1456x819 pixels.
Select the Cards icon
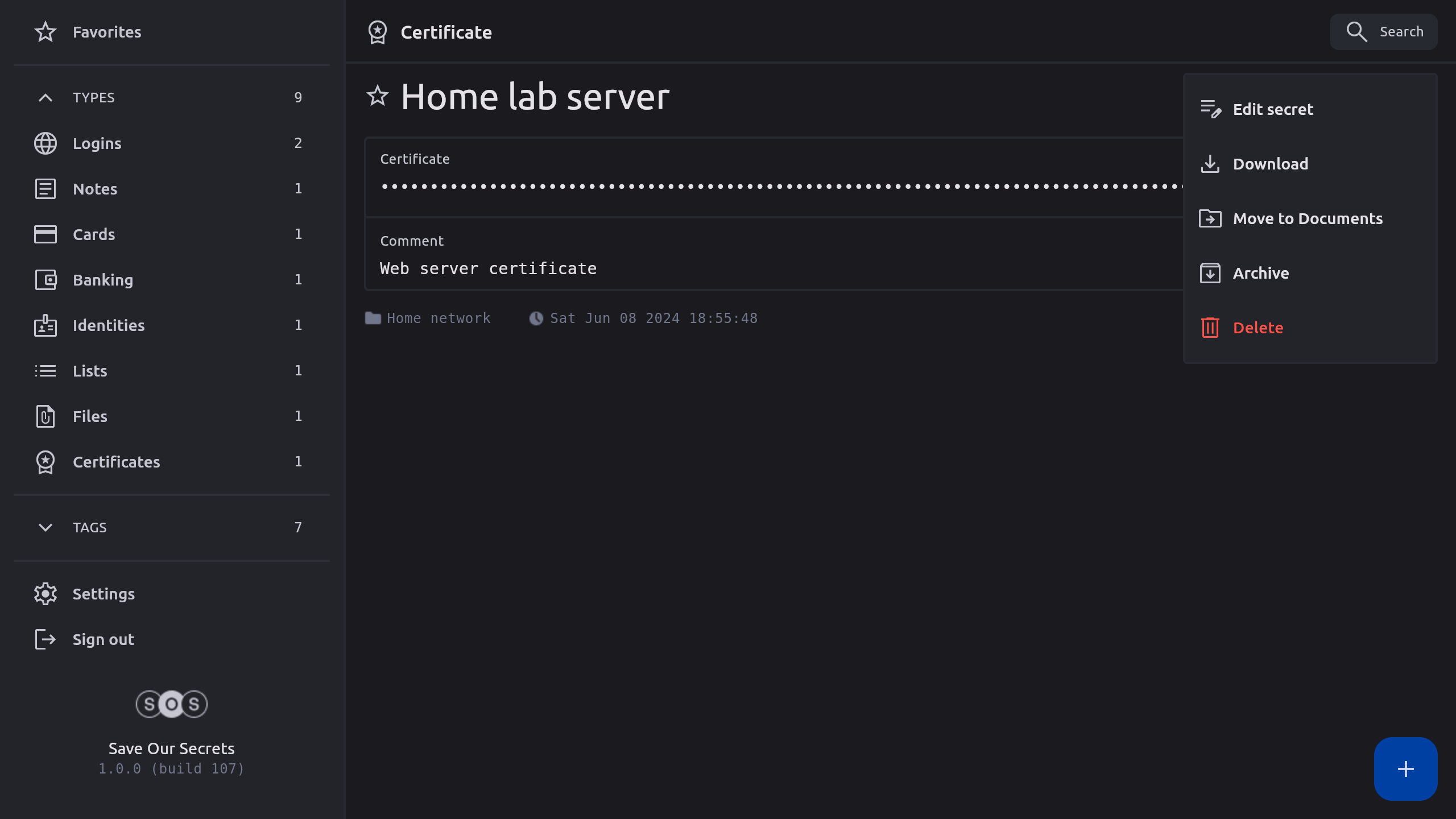[x=45, y=234]
